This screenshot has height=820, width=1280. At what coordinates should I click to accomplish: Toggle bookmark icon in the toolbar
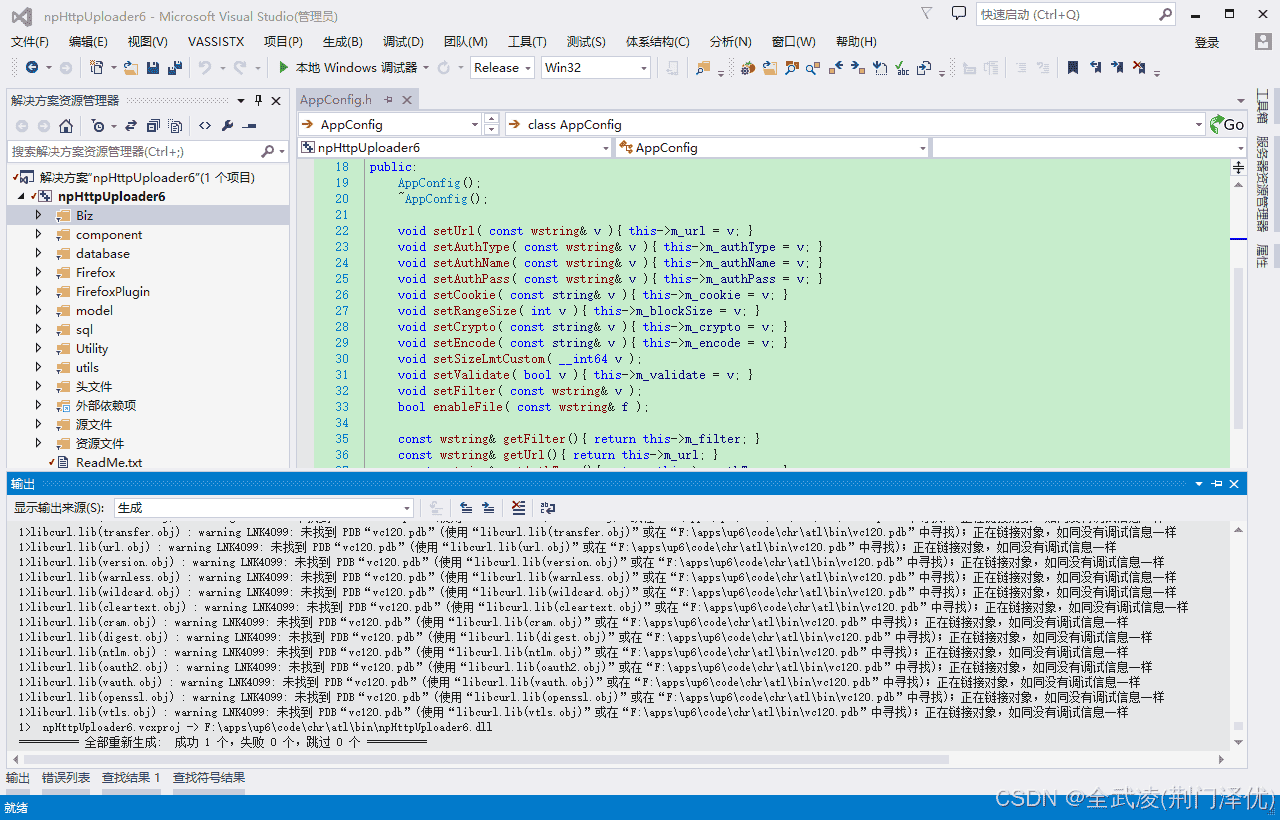tap(1072, 68)
